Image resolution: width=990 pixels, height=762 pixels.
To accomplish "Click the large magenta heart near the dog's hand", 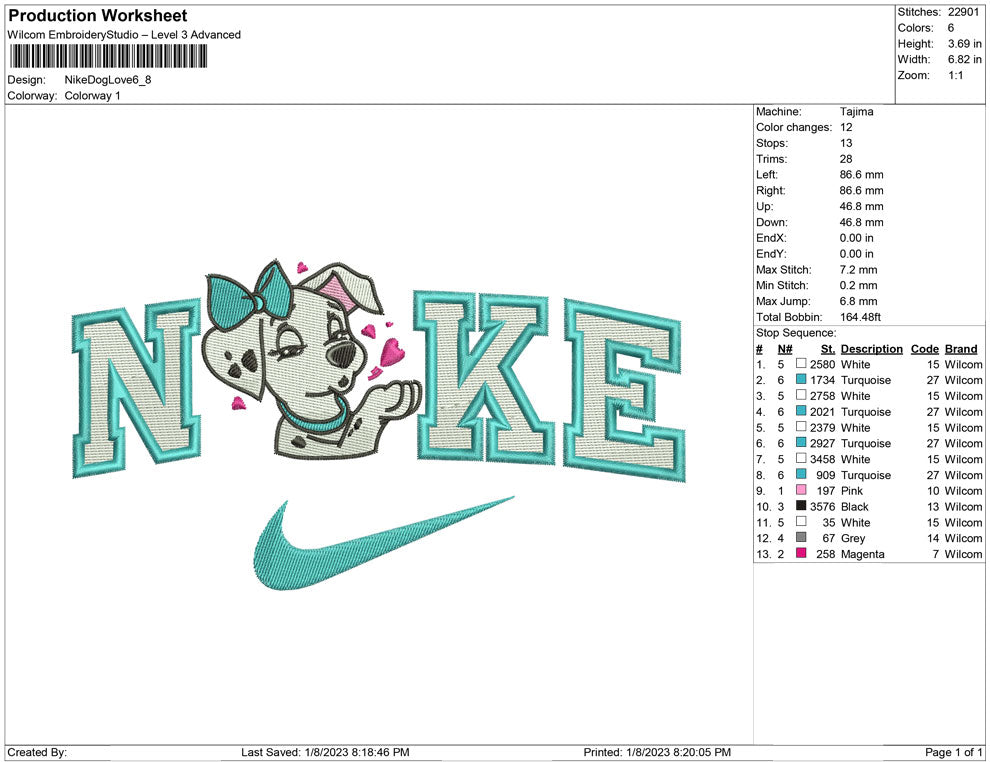I will tap(392, 351).
